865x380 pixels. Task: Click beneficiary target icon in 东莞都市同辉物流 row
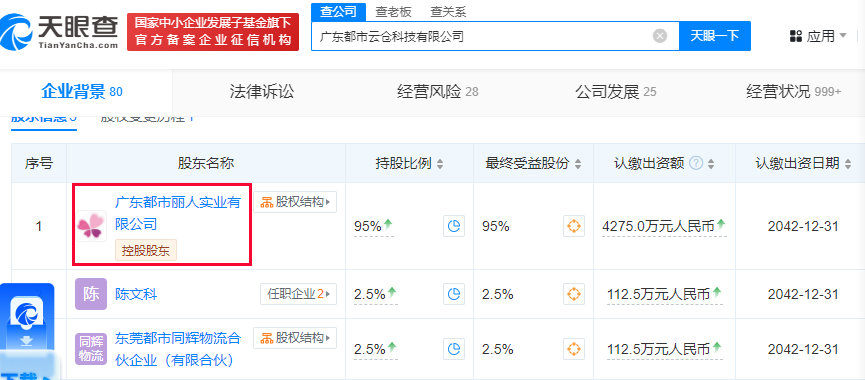(574, 349)
